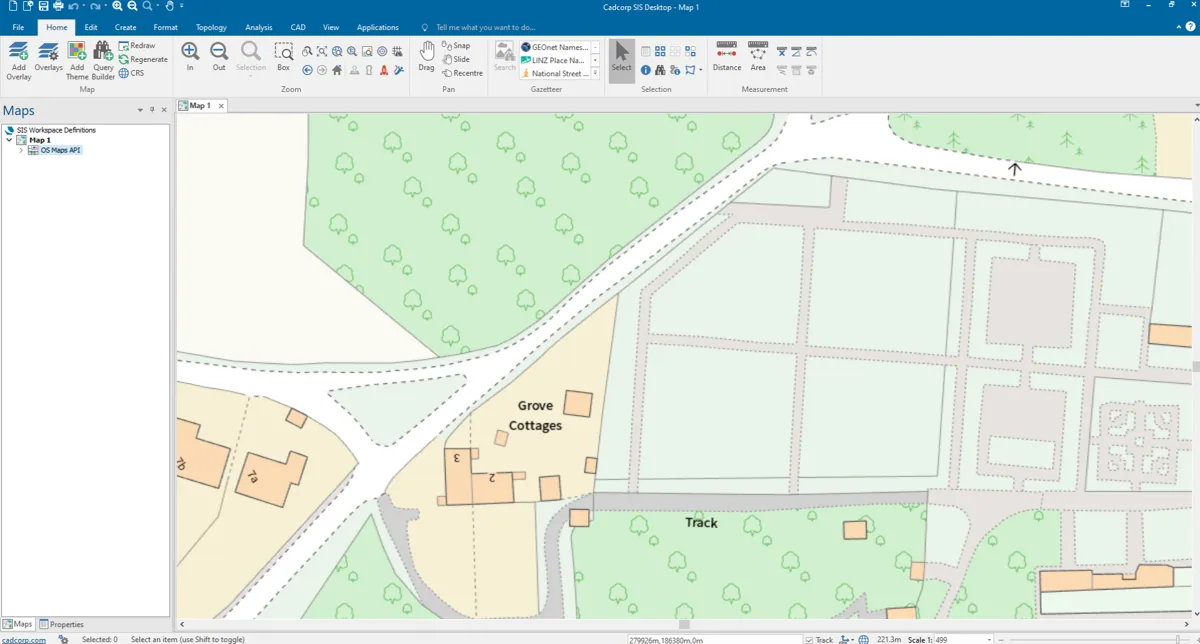
Task: Activate the Drag pan tool
Action: (x=426, y=60)
